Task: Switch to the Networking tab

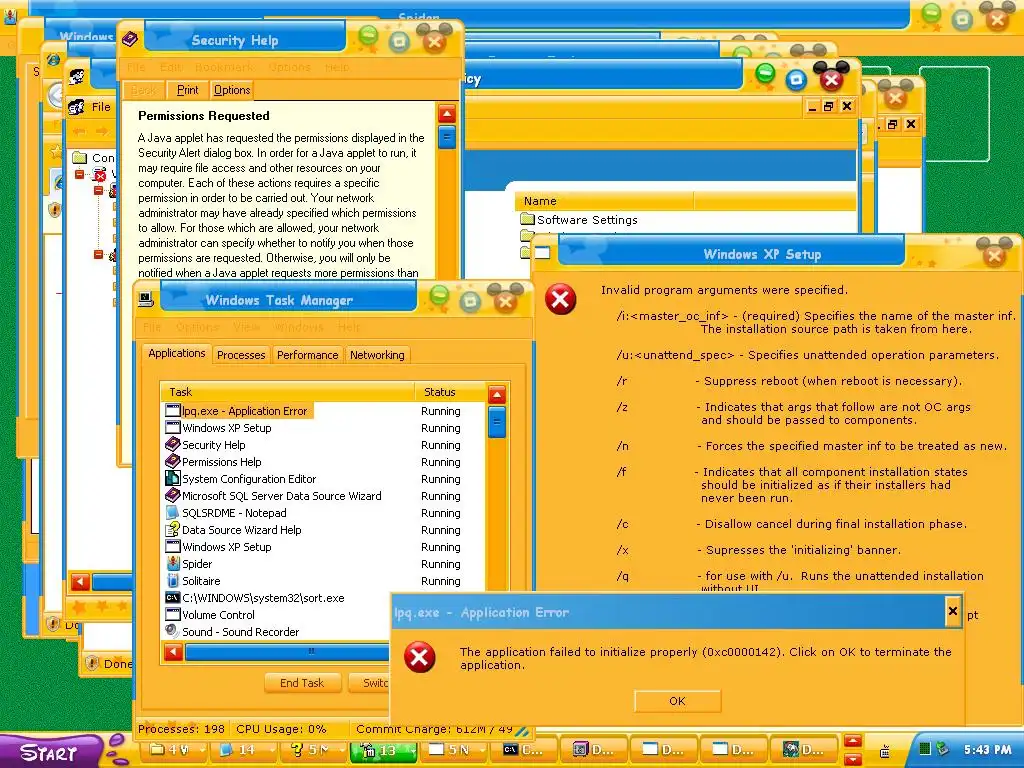Action: [377, 355]
